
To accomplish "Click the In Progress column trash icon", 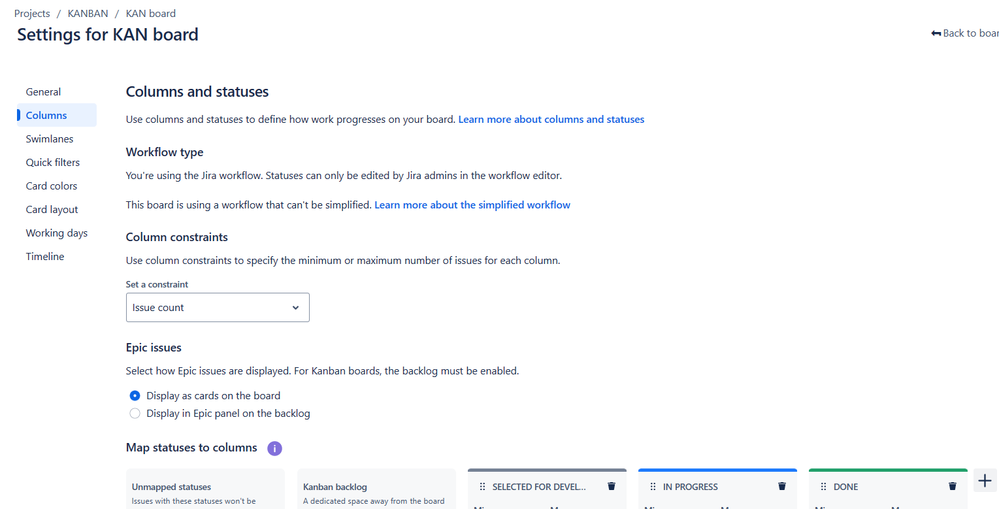I will point(782,486).
